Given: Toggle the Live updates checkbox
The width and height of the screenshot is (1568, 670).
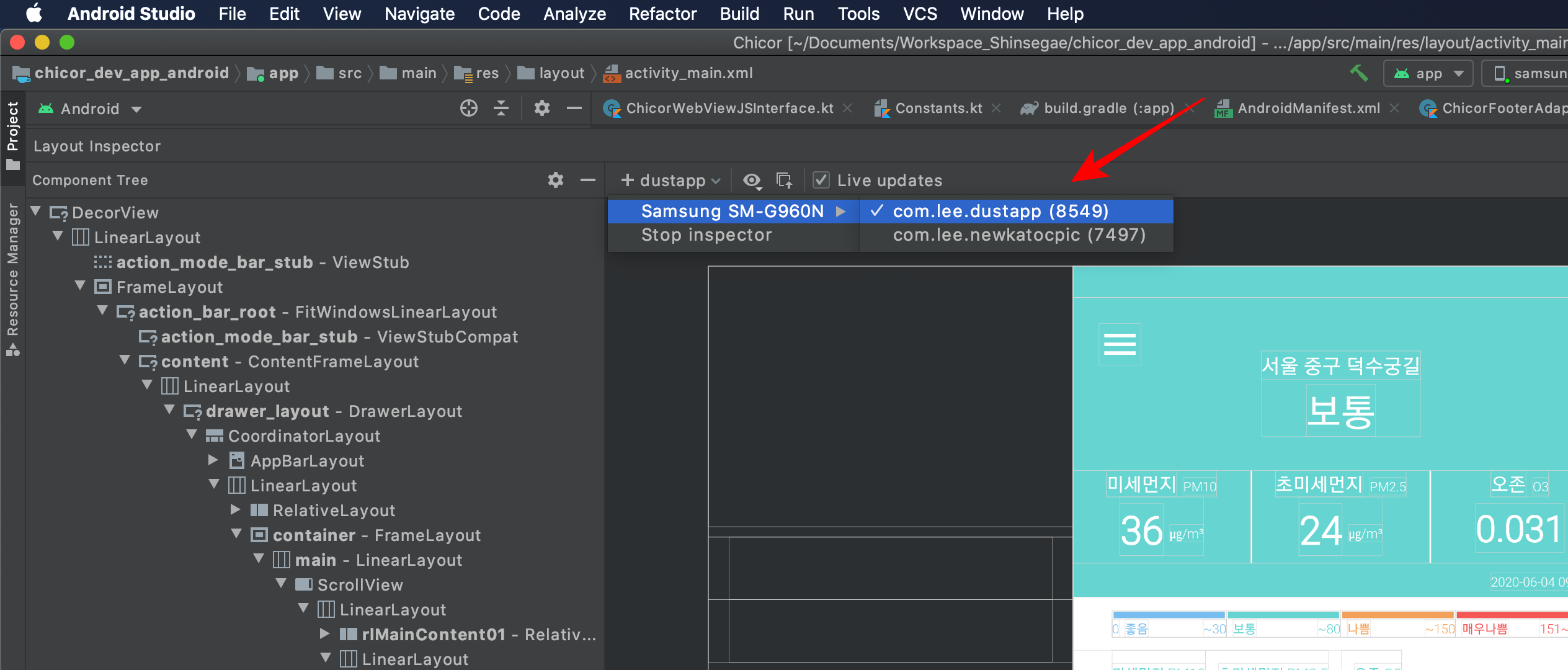Looking at the screenshot, I should pos(821,181).
